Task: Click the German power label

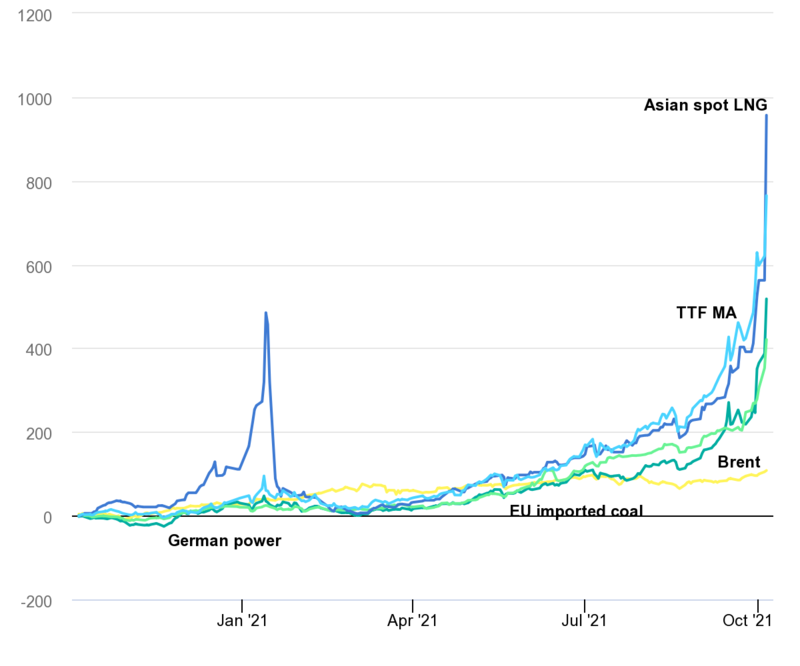Action: click(x=224, y=541)
